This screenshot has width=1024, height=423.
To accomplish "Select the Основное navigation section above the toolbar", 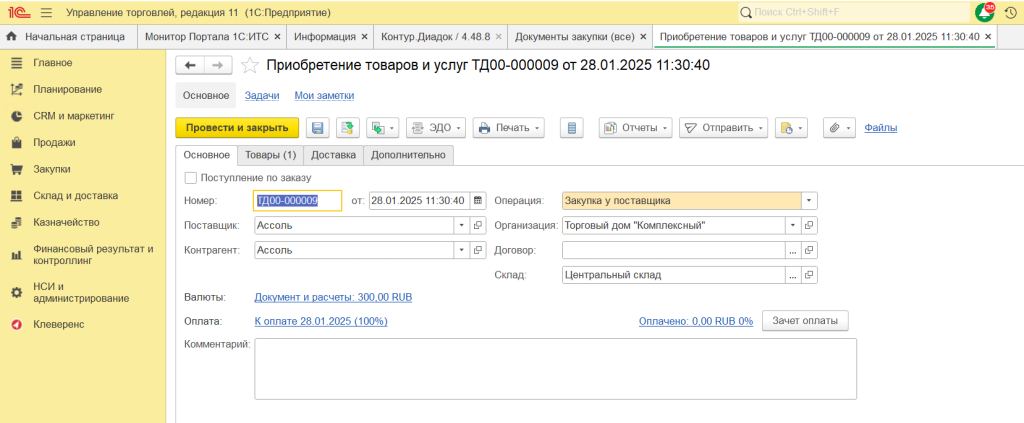I will (x=206, y=95).
